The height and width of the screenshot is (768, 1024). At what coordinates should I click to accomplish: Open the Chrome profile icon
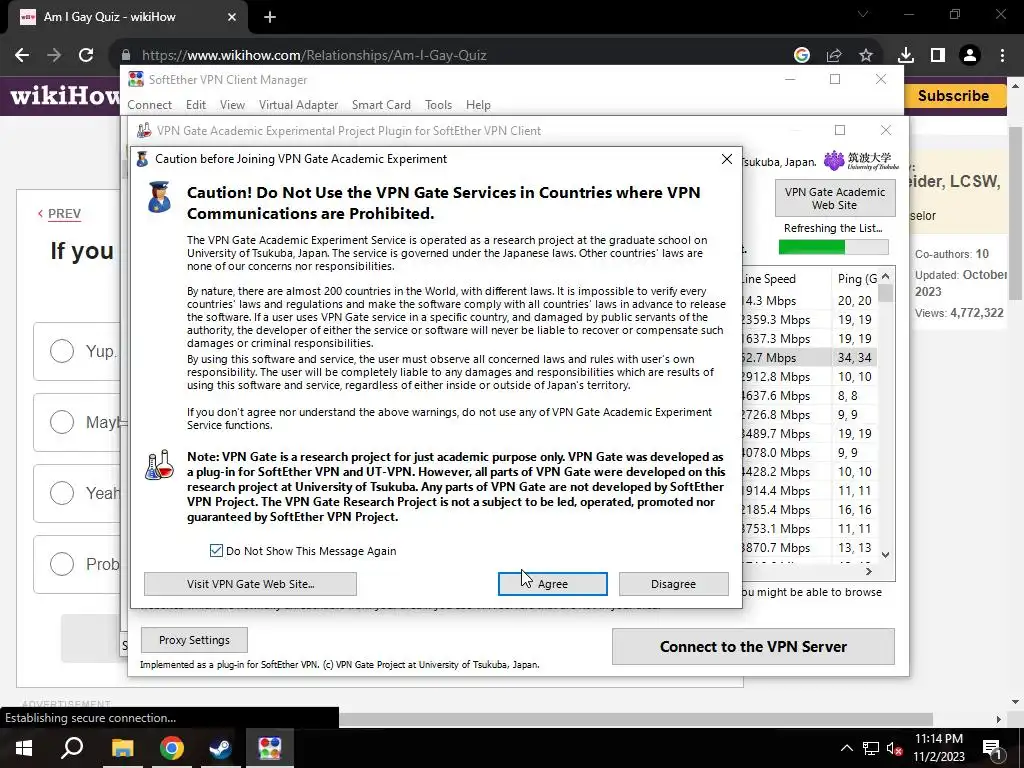point(970,55)
